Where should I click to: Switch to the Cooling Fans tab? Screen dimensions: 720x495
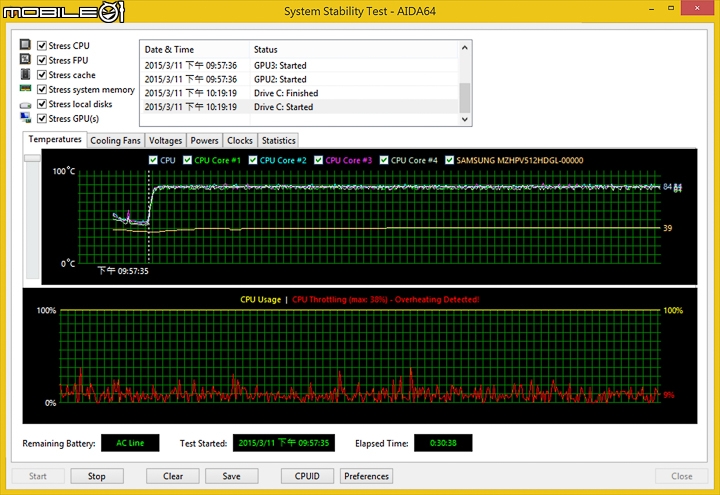click(x=115, y=141)
